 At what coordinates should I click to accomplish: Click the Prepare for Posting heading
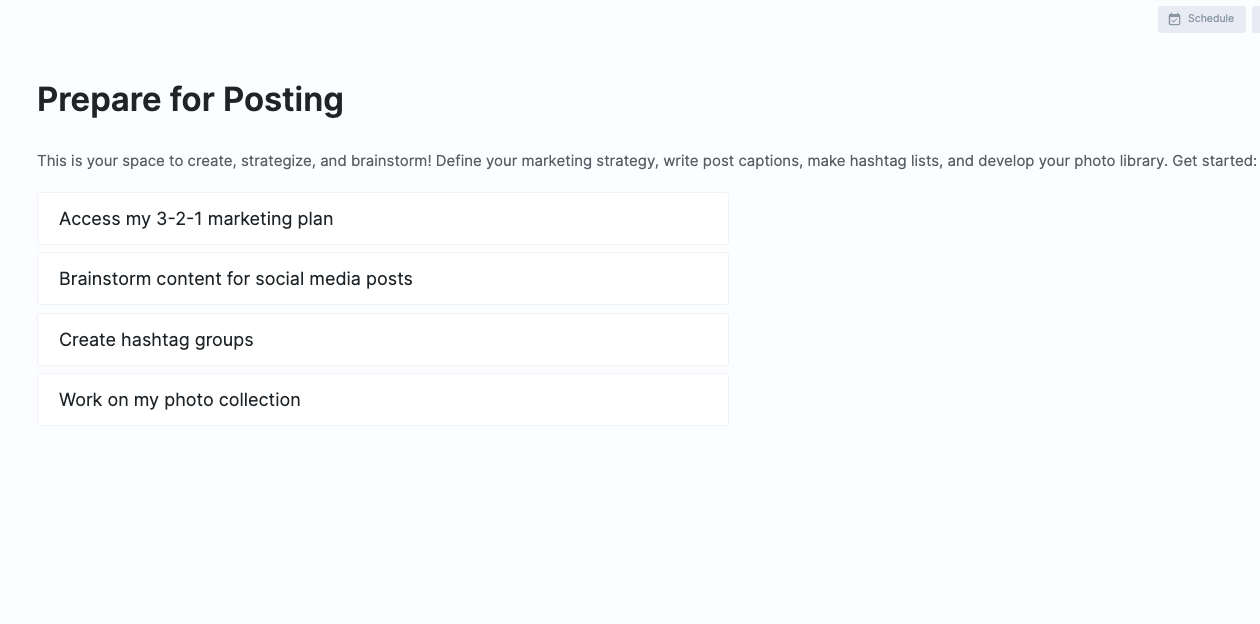(190, 99)
